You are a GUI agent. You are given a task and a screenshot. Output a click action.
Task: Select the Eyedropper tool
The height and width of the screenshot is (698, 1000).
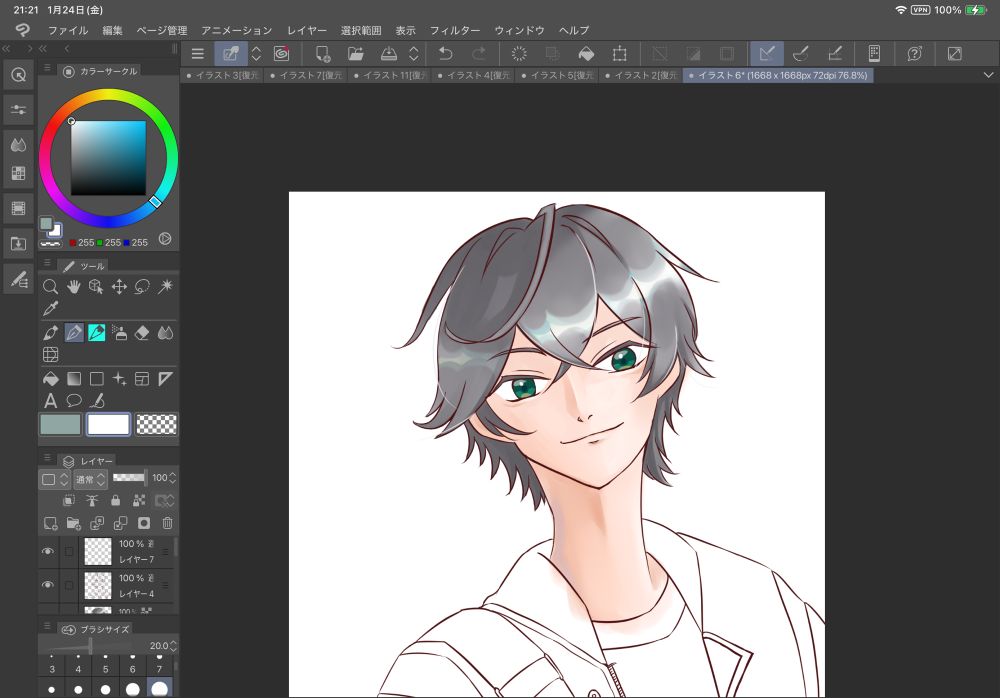50,309
